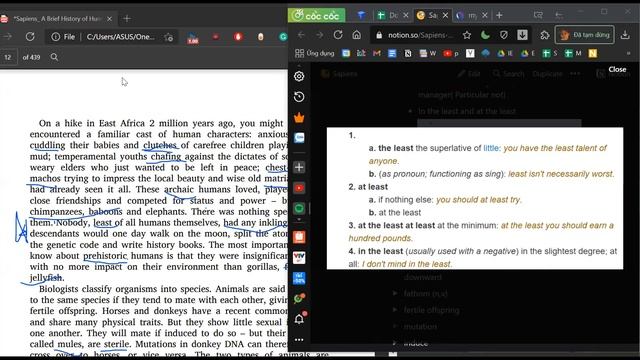Open the Gmail bookmark

click(377, 53)
